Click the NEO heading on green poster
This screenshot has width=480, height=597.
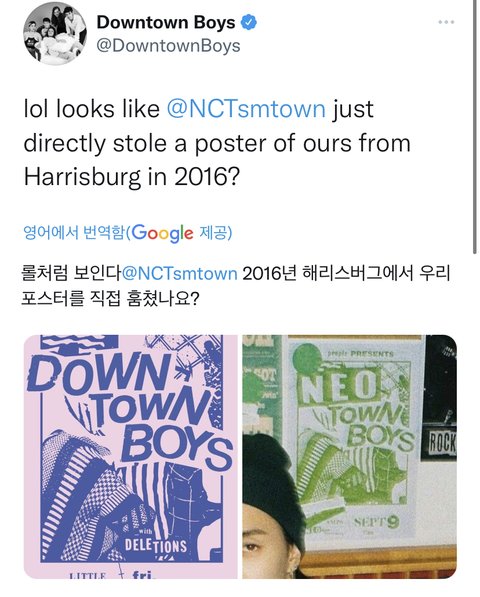tap(340, 388)
